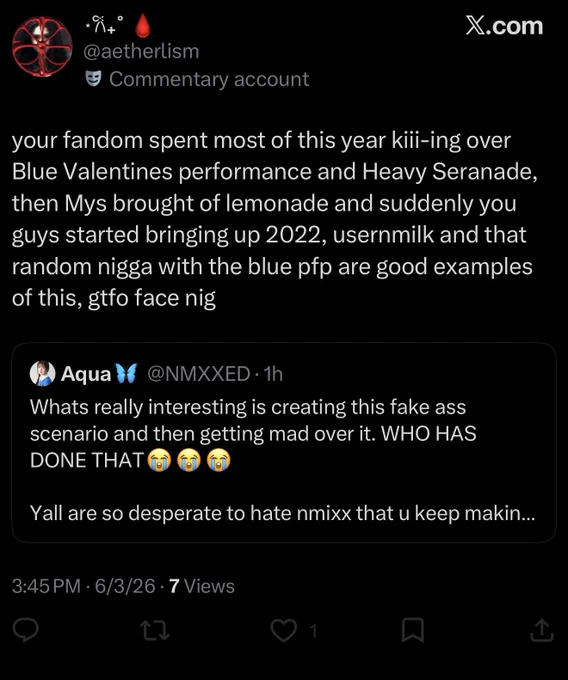Open Aqua's small profile avatar
The height and width of the screenshot is (680, 568).
click(x=42, y=373)
